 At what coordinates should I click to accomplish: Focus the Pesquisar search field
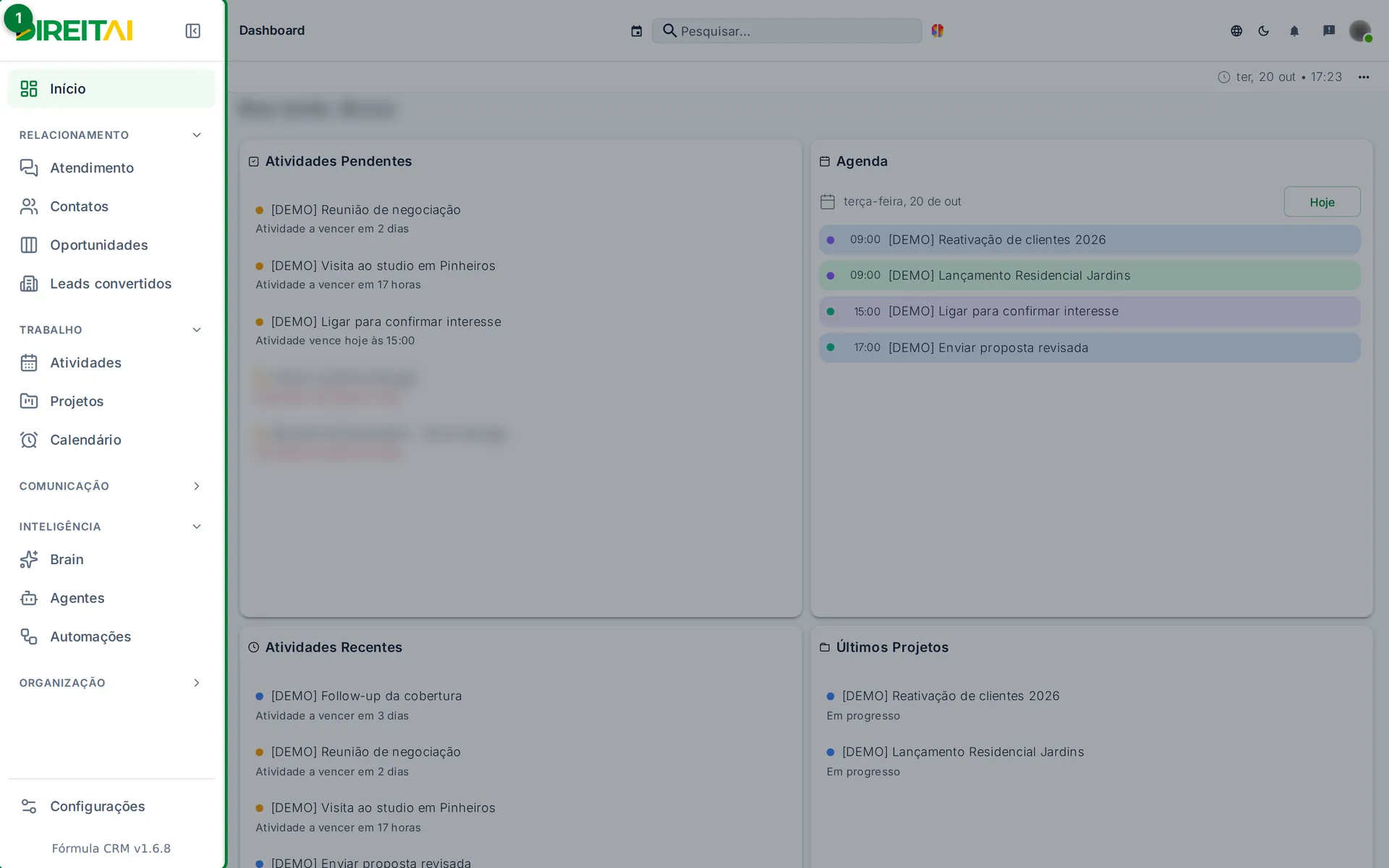pyautogui.click(x=786, y=31)
